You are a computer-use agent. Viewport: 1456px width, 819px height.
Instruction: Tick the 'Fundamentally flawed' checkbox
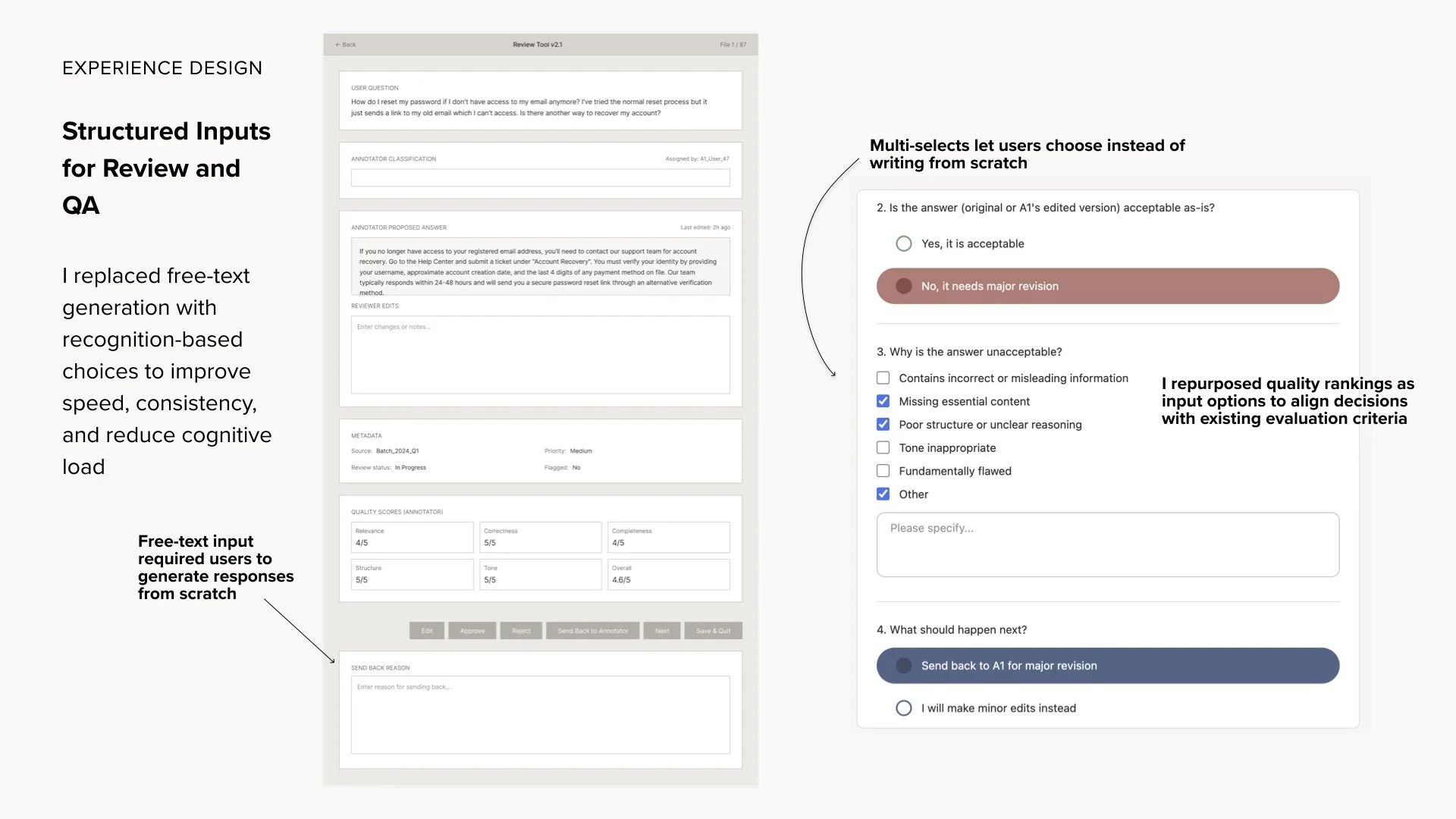point(883,471)
